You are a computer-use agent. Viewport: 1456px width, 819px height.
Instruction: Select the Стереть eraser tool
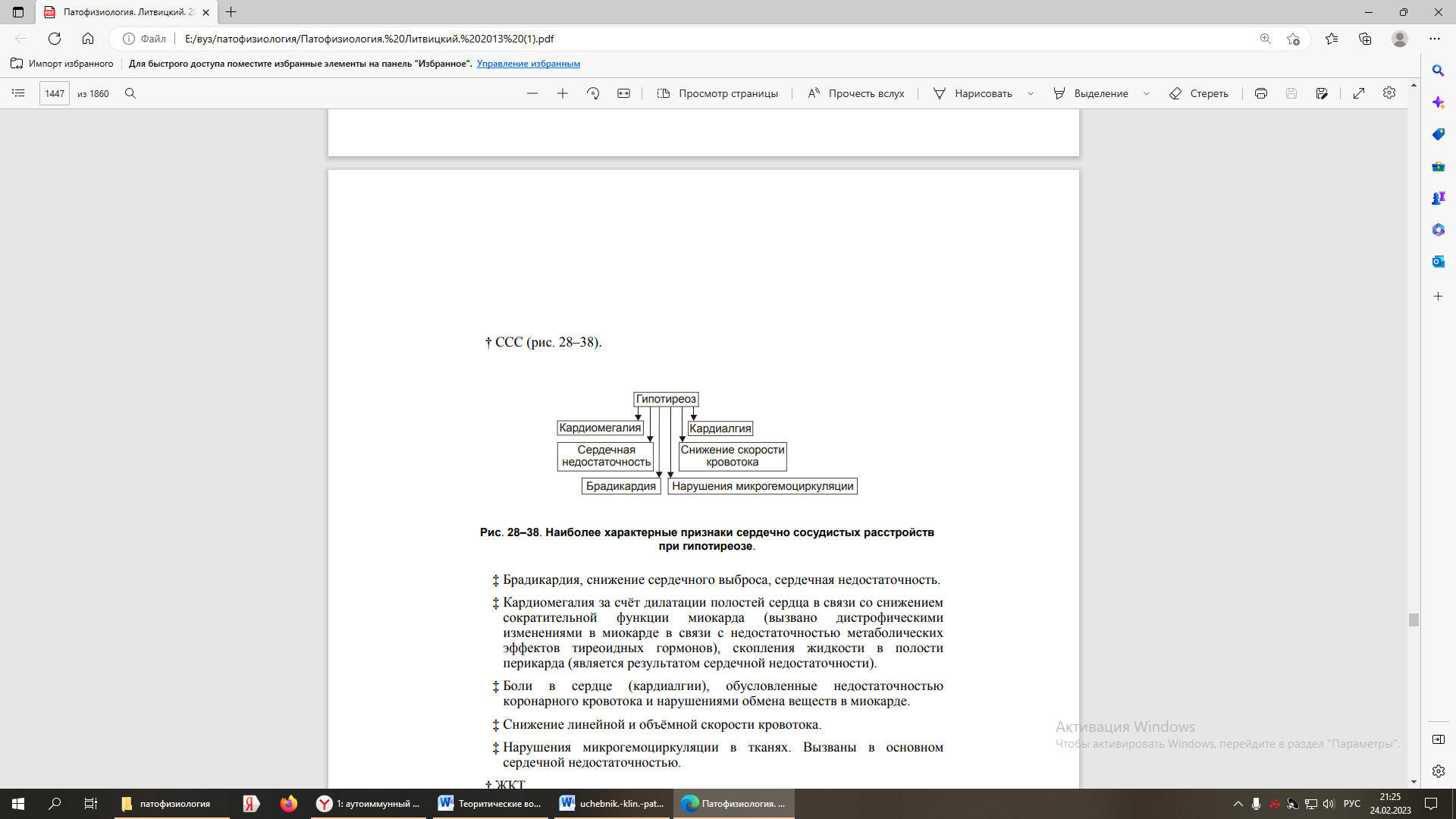[1199, 93]
